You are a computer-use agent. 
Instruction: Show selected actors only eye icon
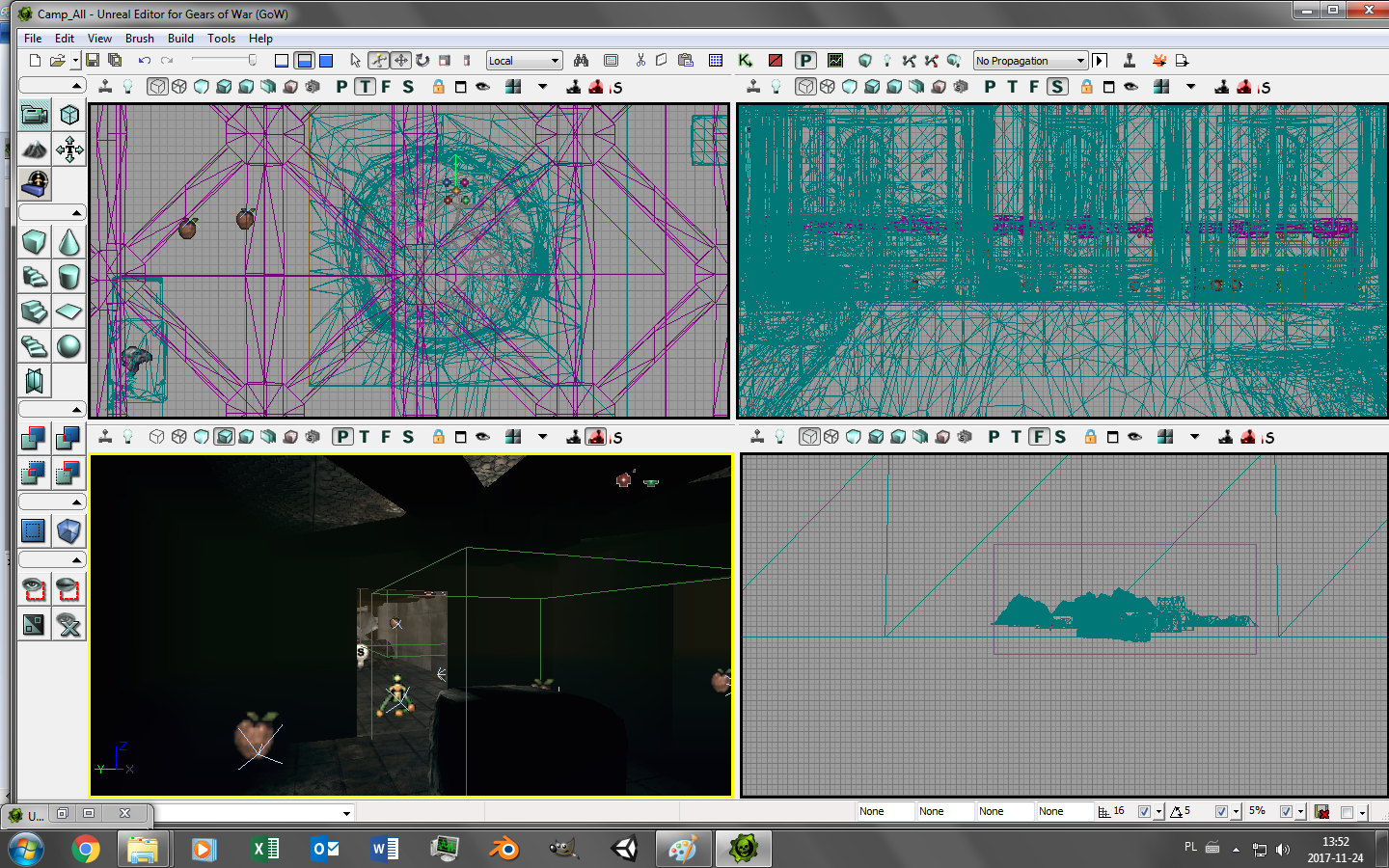tap(35, 589)
